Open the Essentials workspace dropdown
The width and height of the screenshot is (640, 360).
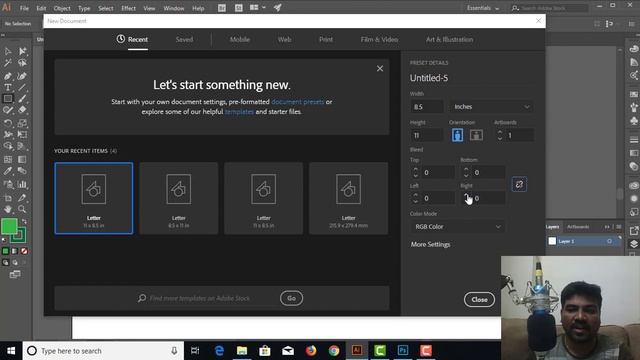[x=483, y=8]
